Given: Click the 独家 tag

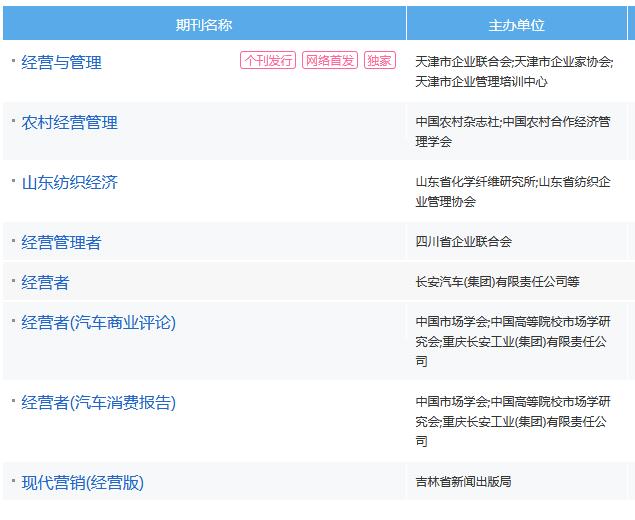Looking at the screenshot, I should click(x=379, y=60).
